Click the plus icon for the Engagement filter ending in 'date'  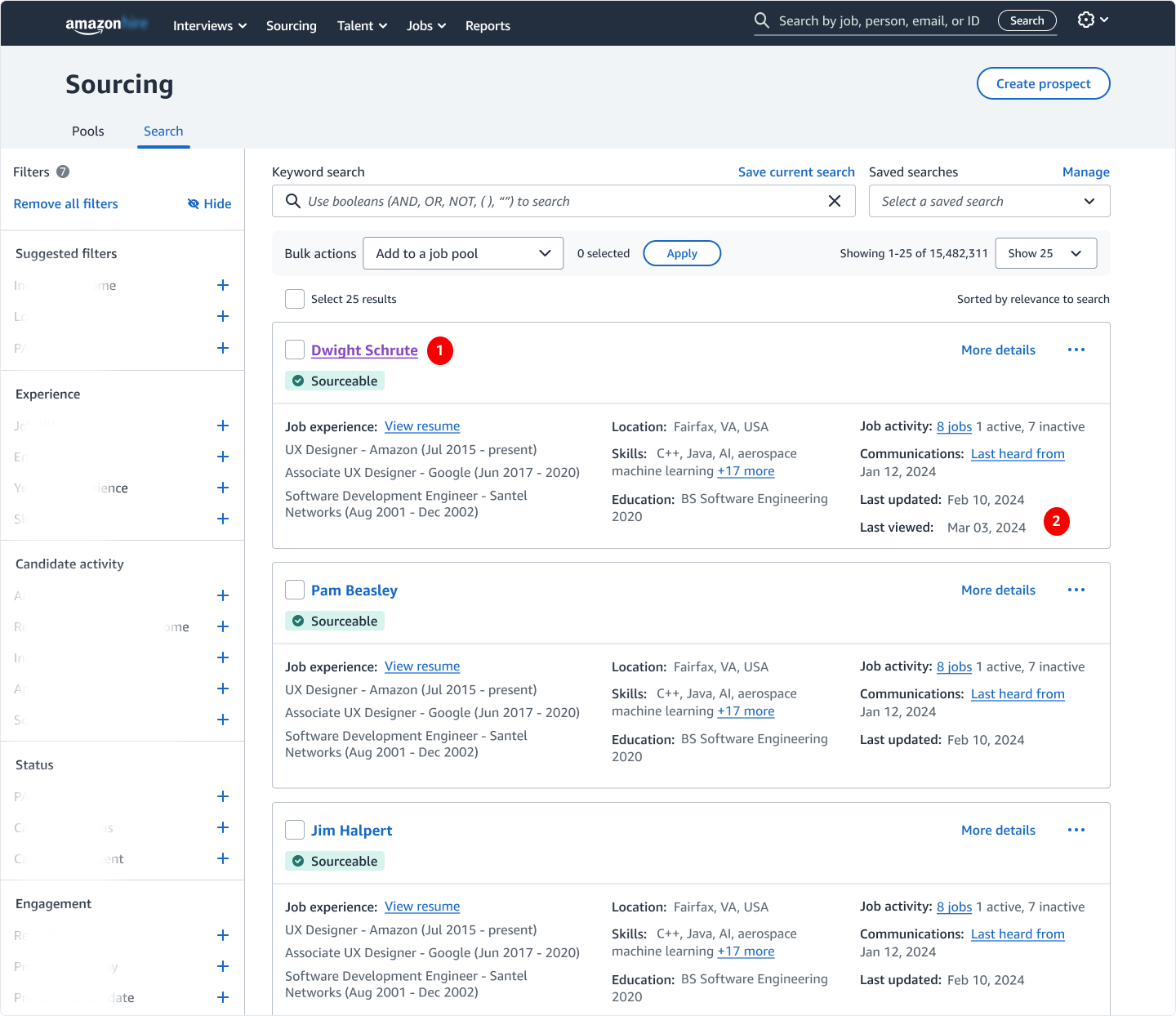tap(223, 997)
